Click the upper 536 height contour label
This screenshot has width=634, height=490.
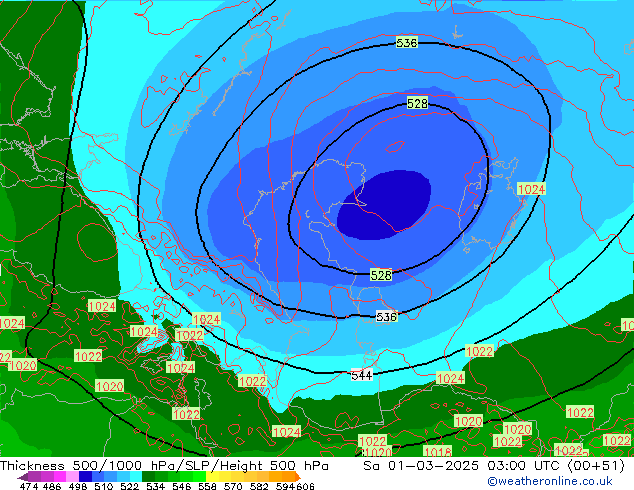[406, 43]
